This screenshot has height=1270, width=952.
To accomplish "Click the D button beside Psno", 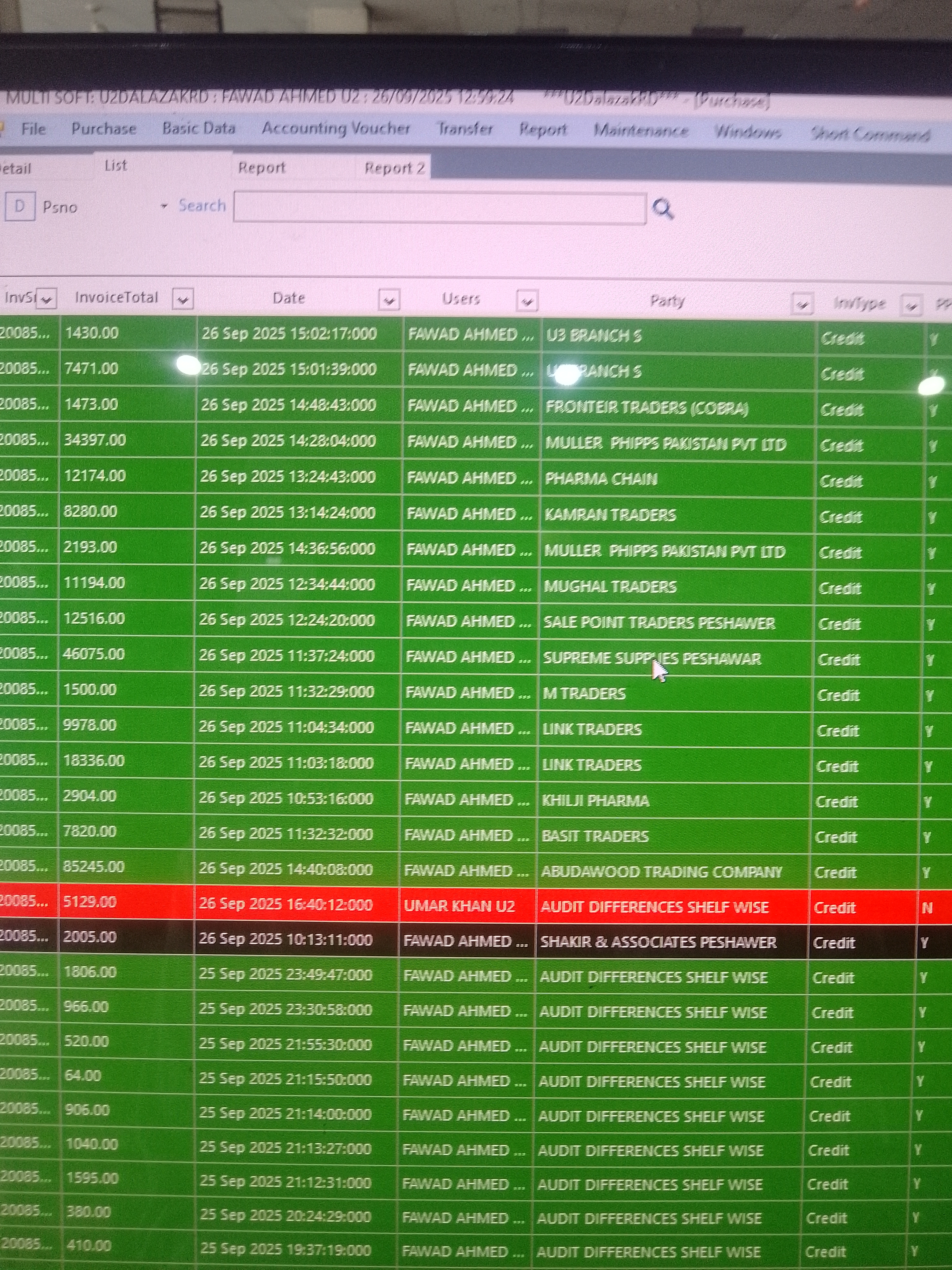I will (20, 206).
